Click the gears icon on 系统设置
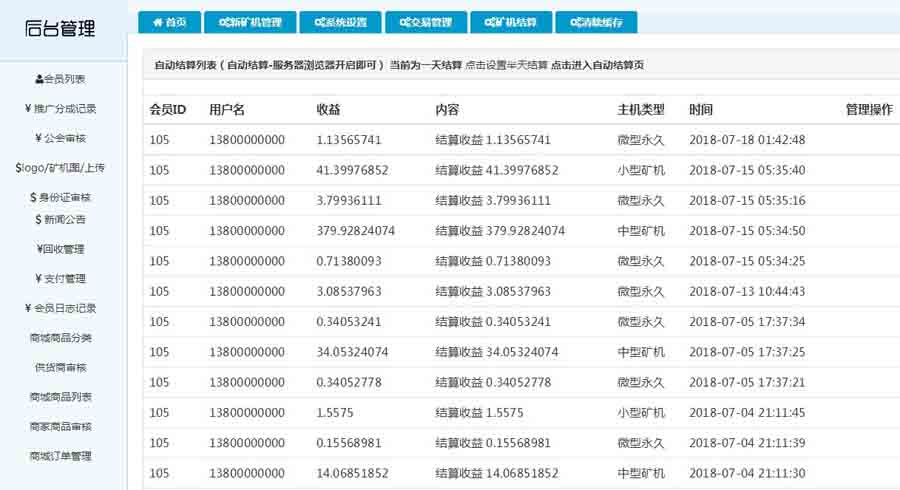900x490 pixels. pyautogui.click(x=318, y=22)
